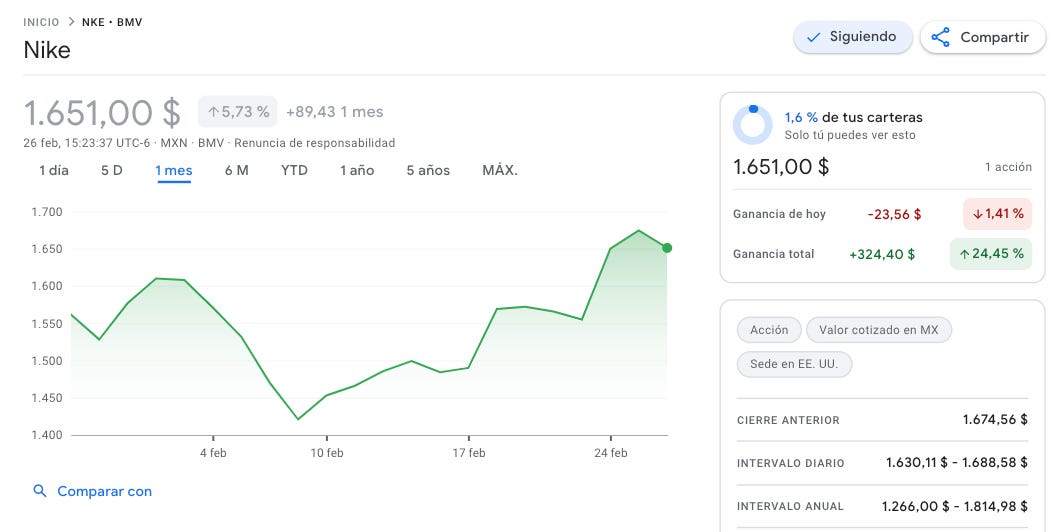Click the -23,56 $ value
1055x532 pixels.
[894, 215]
